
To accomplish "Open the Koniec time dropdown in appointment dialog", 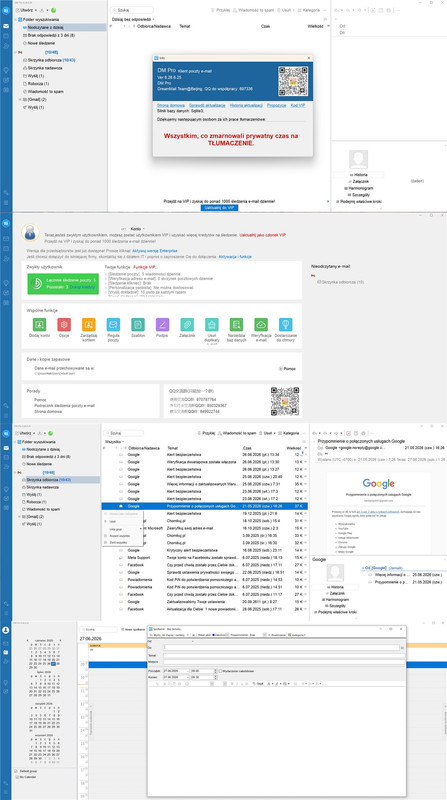I will (x=215, y=677).
